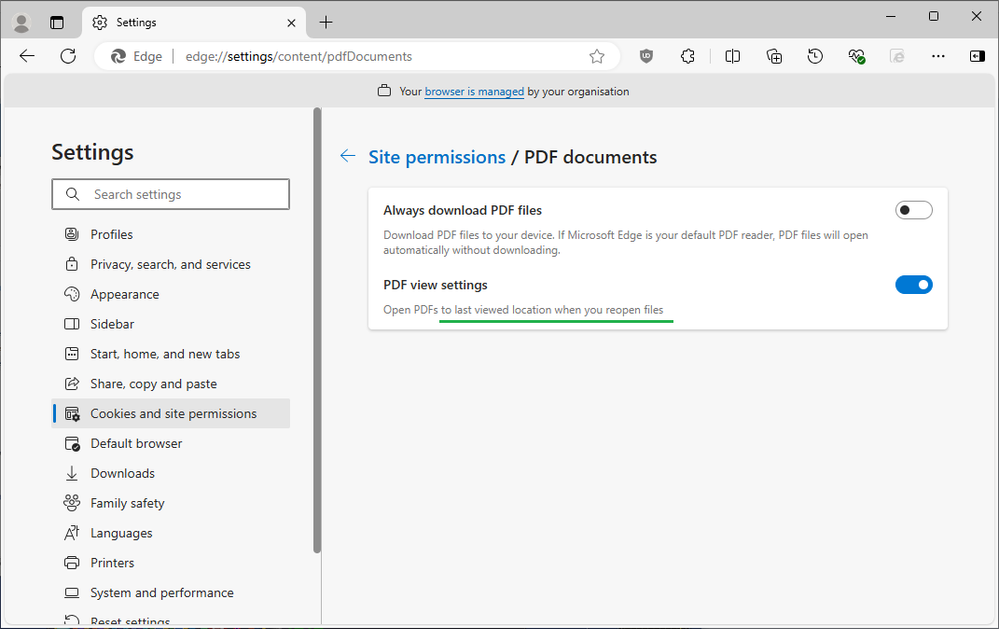Favorite this page with star icon
The height and width of the screenshot is (629, 999).
click(597, 56)
